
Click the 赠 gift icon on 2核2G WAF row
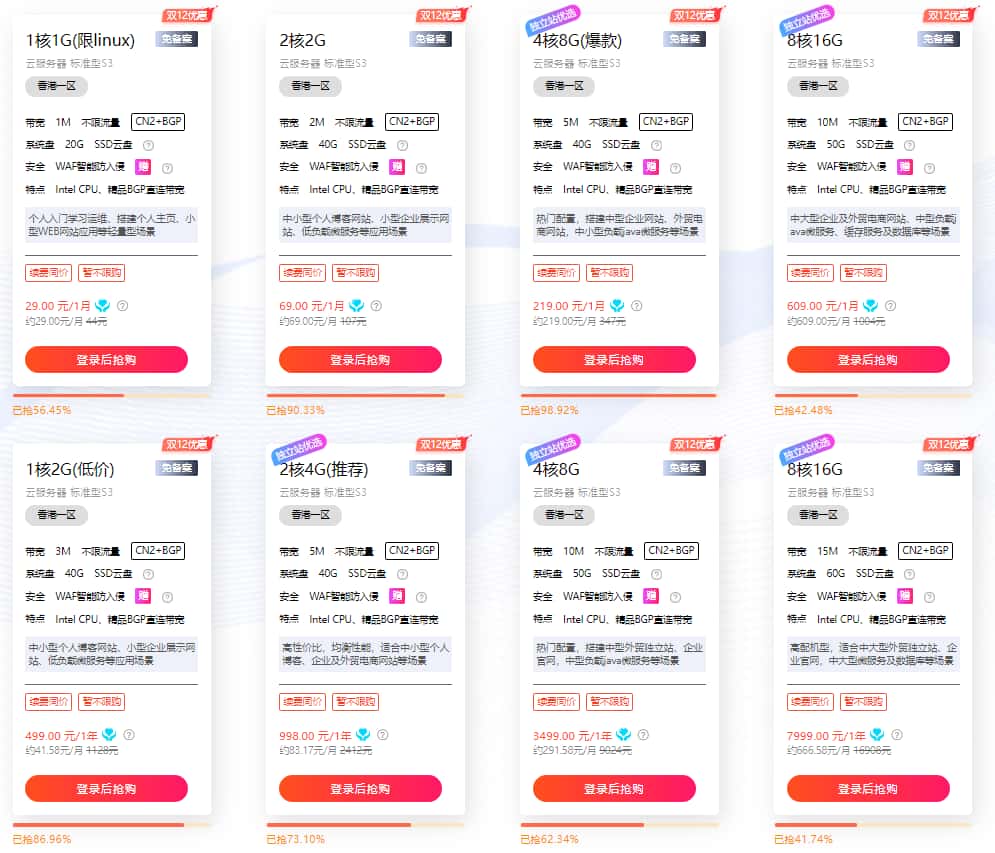(398, 166)
